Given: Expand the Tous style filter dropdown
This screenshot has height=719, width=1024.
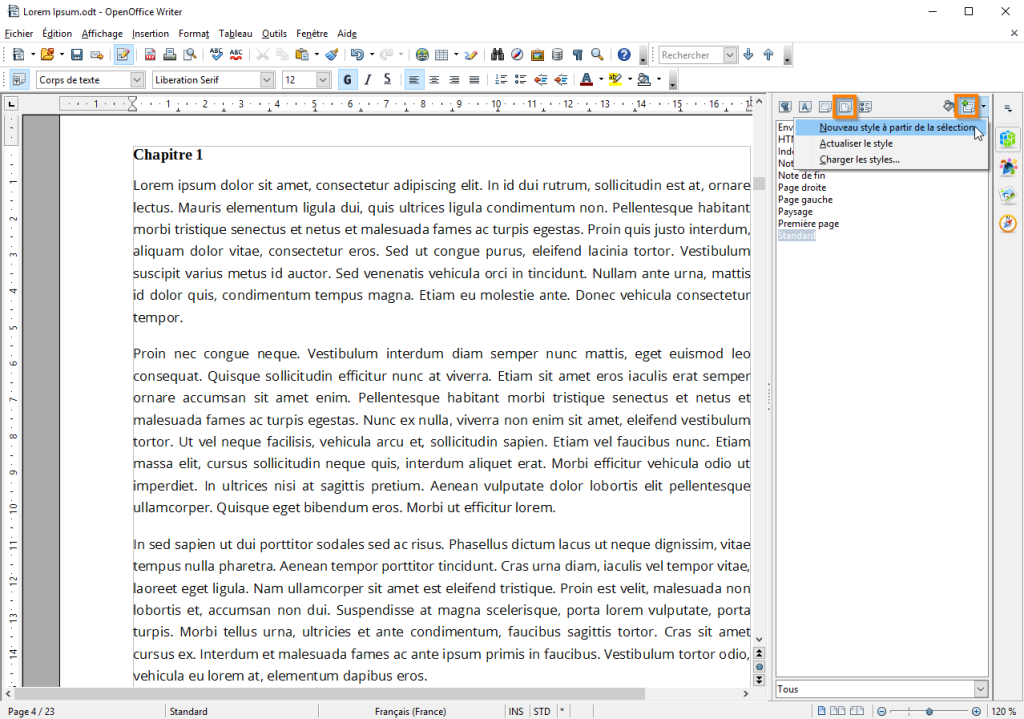Looking at the screenshot, I should click(980, 689).
